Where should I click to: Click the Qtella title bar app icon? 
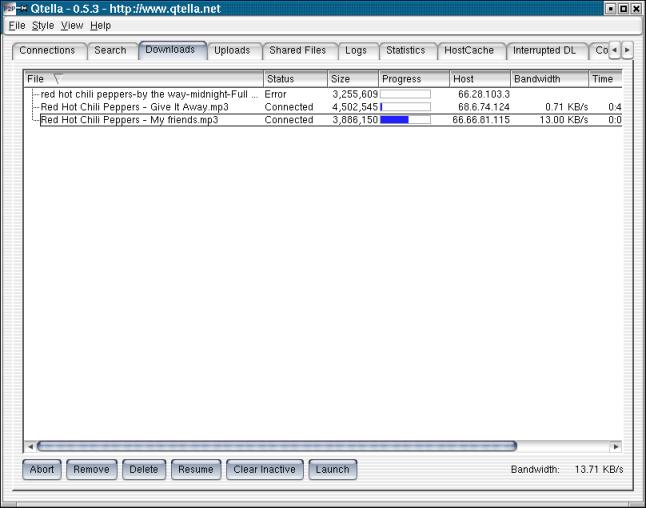(10, 8)
